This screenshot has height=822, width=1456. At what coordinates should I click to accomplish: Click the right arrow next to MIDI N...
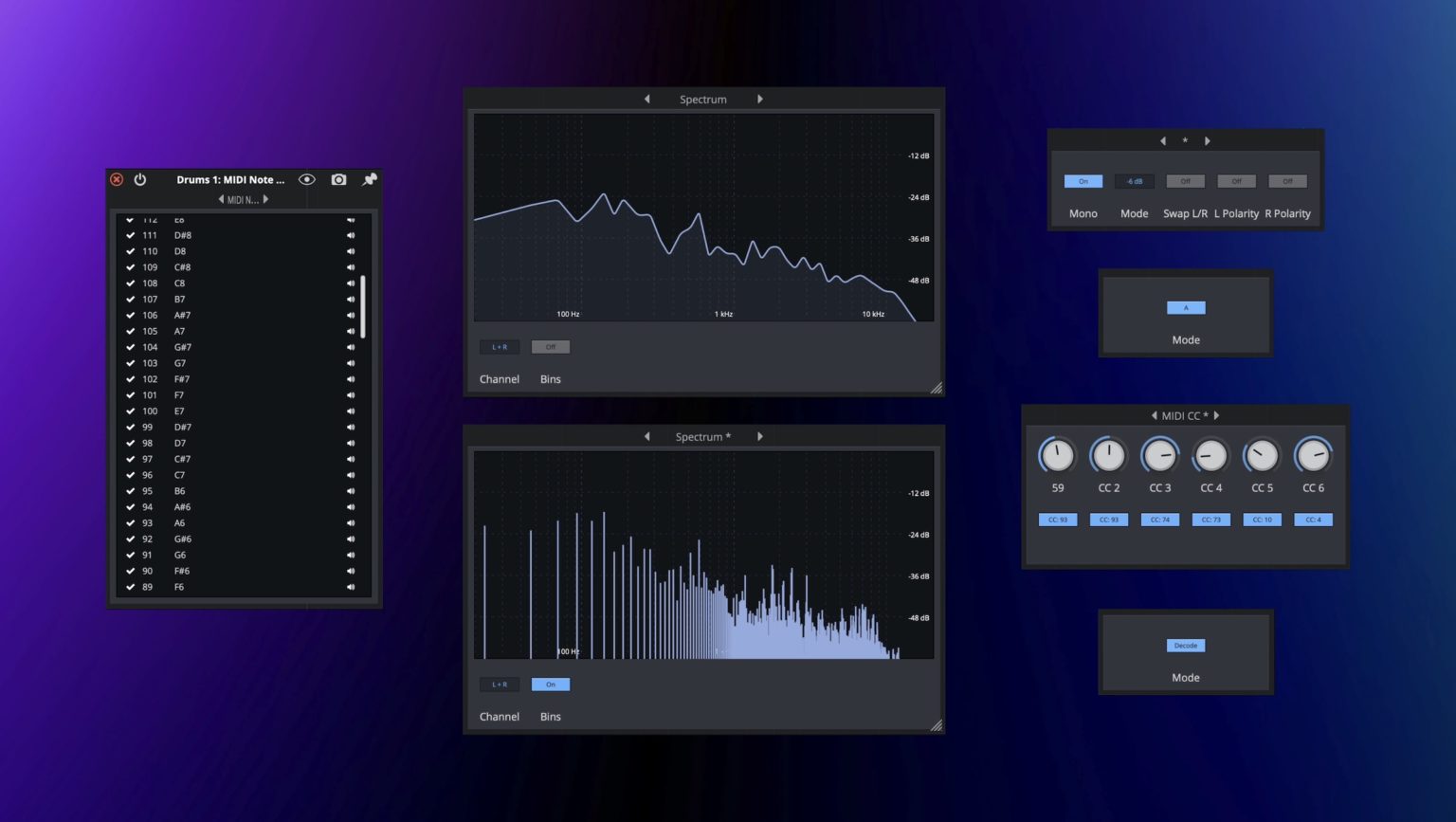(x=266, y=199)
